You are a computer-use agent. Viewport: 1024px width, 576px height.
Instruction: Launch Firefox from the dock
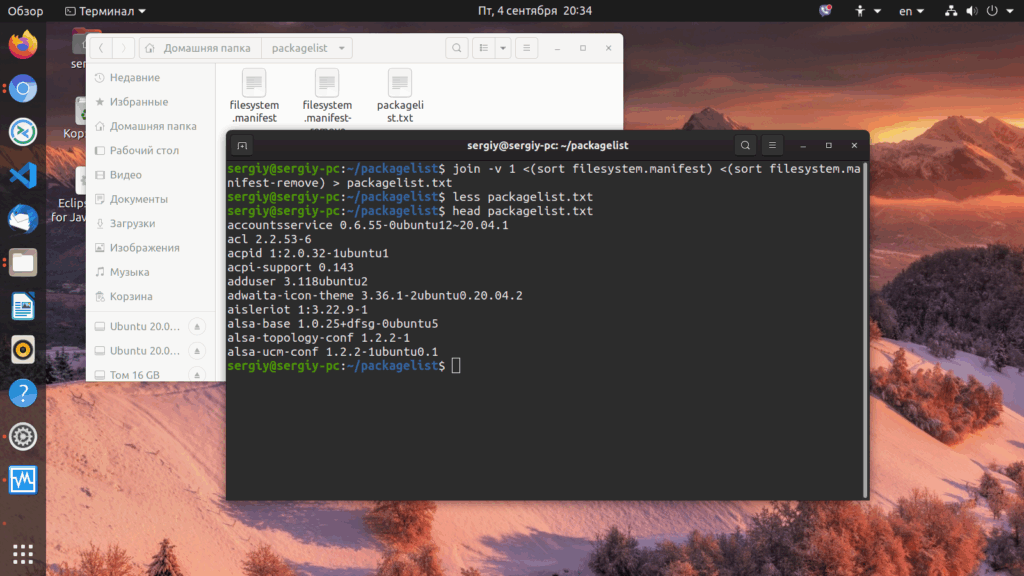(x=23, y=45)
